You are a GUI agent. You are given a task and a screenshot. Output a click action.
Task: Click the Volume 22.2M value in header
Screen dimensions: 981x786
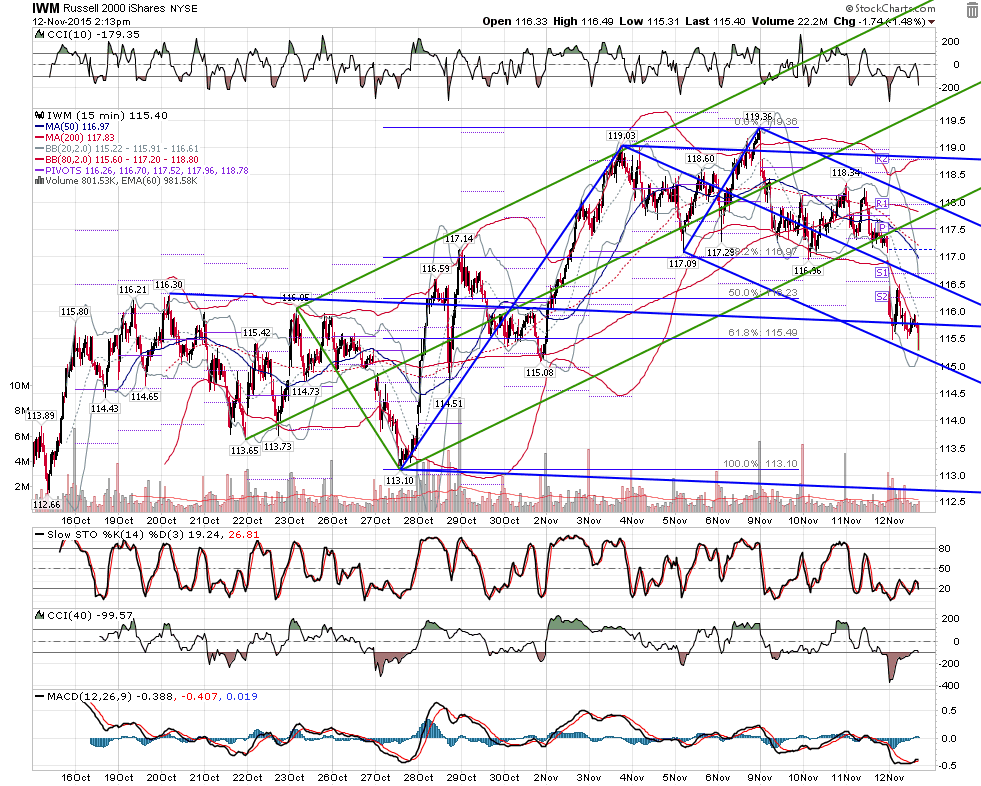pyautogui.click(x=790, y=21)
